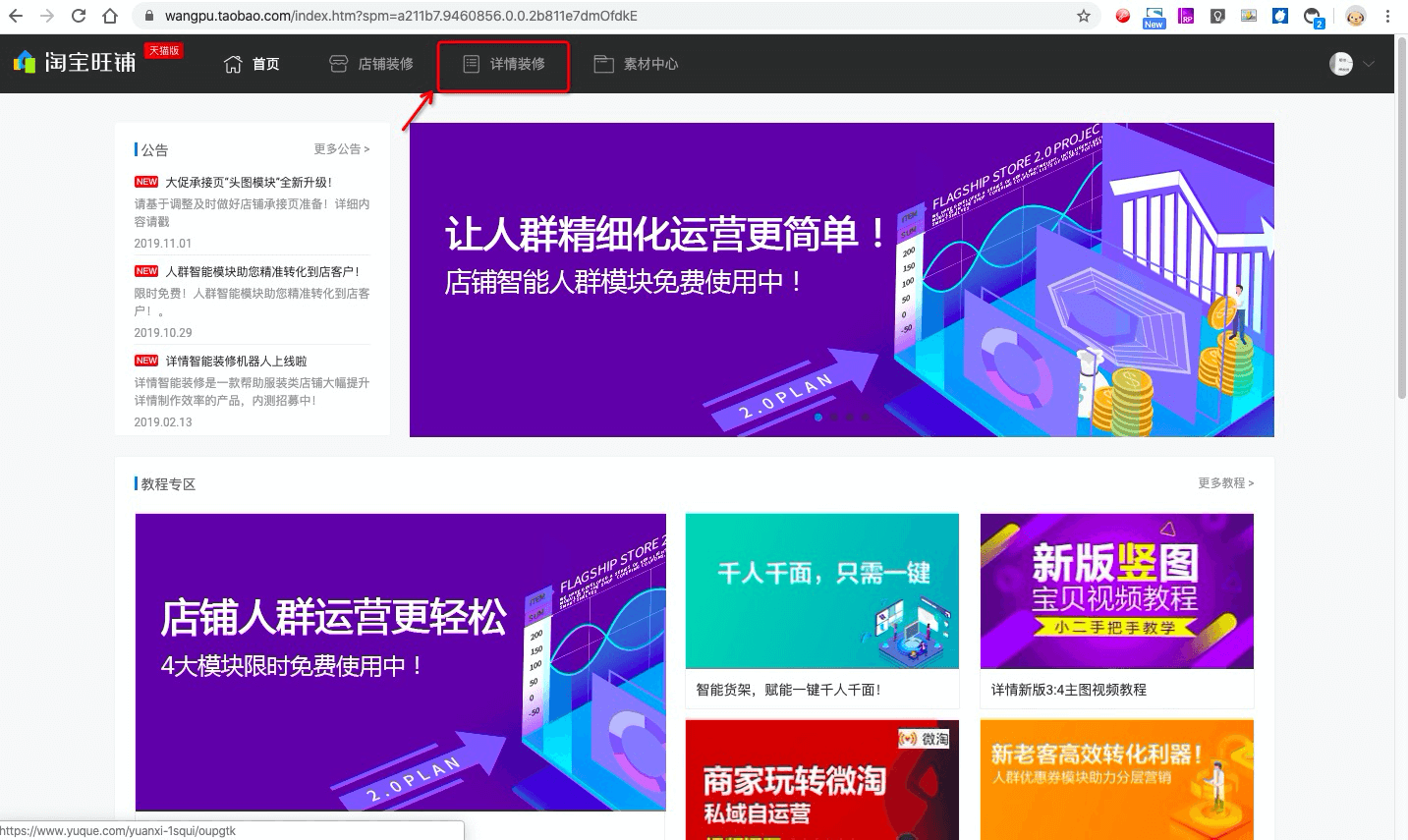The height and width of the screenshot is (840, 1408).
Task: Open announcement 大促承接页"头图模块"全新升级
Action: 249,183
